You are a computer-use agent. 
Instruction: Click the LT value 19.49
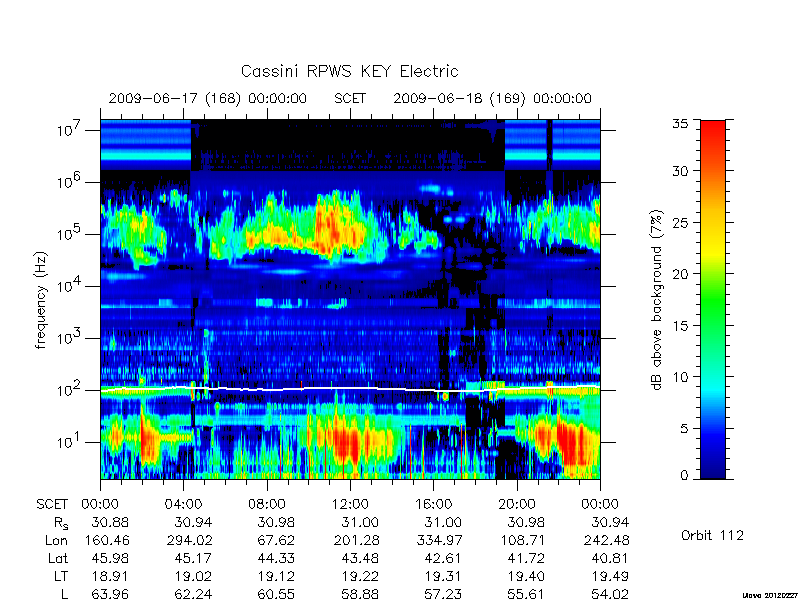click(610, 576)
